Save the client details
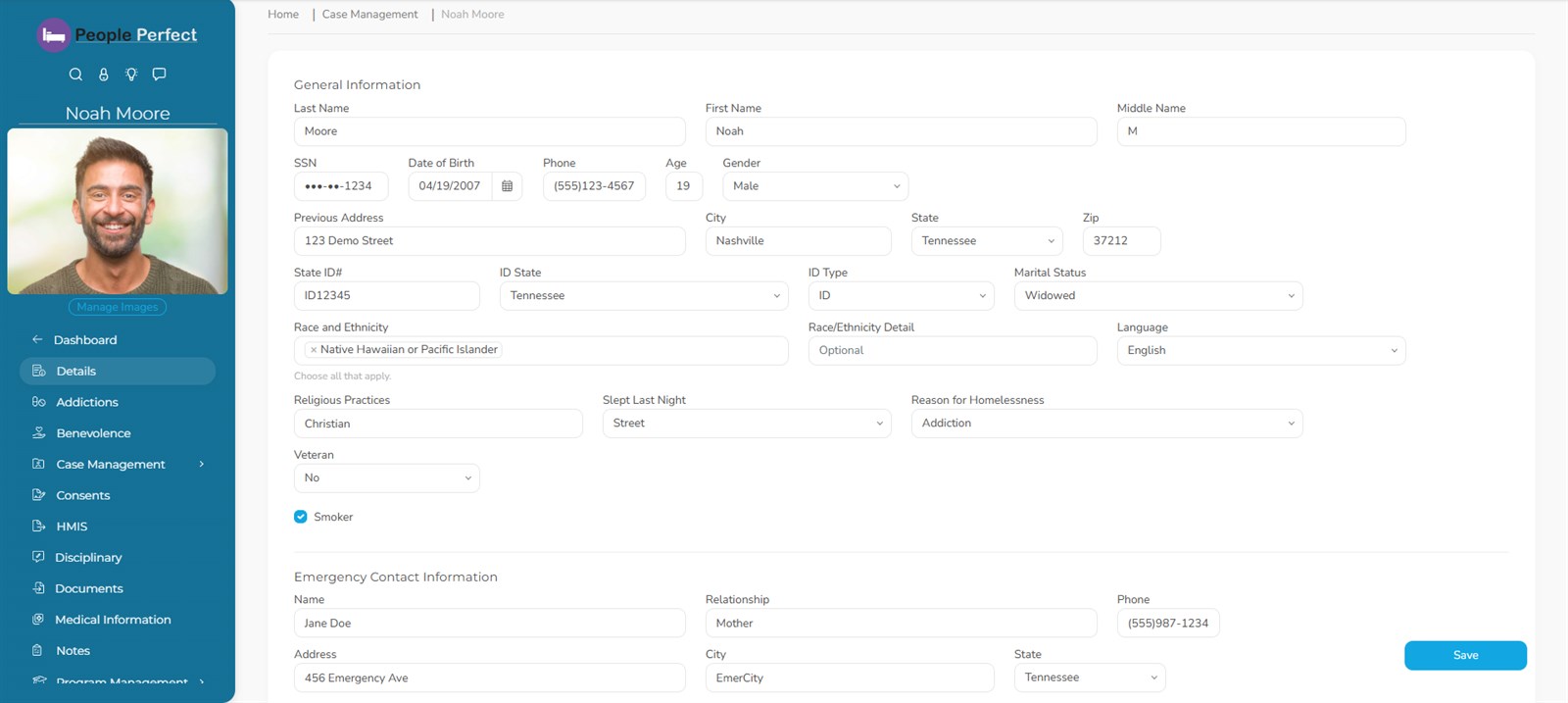The width and height of the screenshot is (1568, 703). tap(1465, 655)
